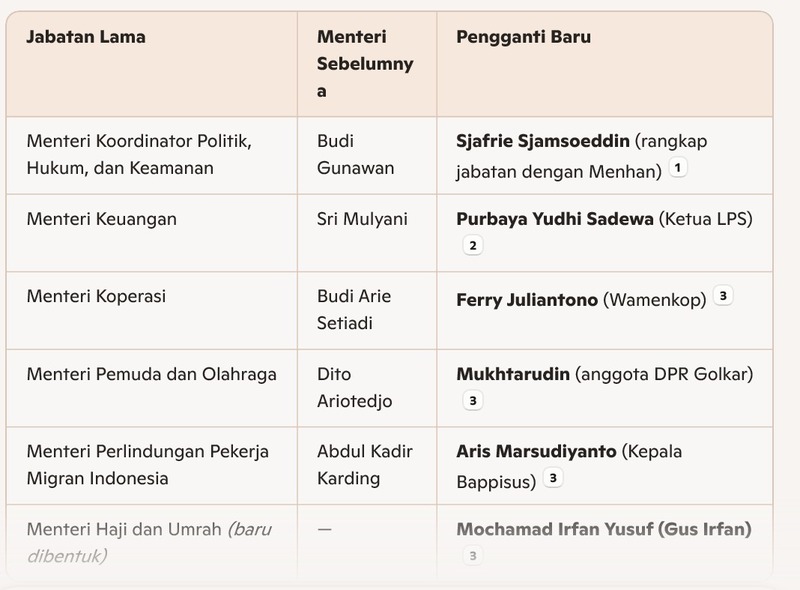Screen dimensions: 800x590
Task: Open citation badge 2 under Purbaya Yudhi Sadewa
Action: [473, 245]
